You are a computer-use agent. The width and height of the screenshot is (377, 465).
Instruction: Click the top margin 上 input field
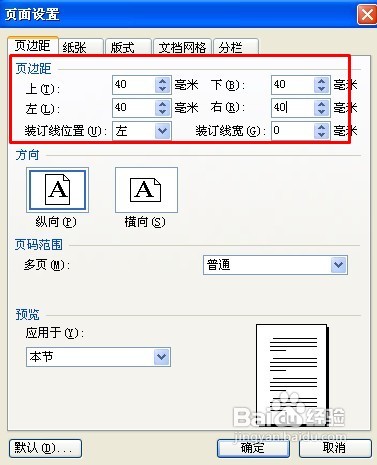(134, 85)
